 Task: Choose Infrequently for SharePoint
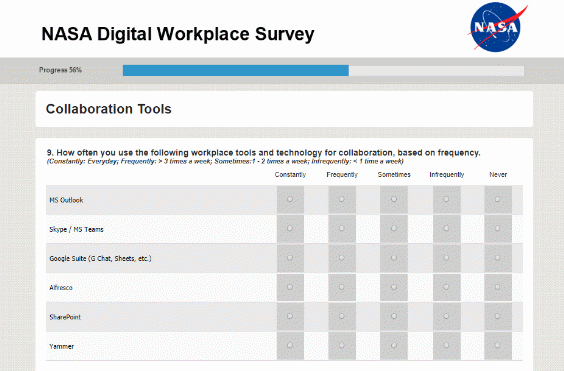pyautogui.click(x=446, y=316)
